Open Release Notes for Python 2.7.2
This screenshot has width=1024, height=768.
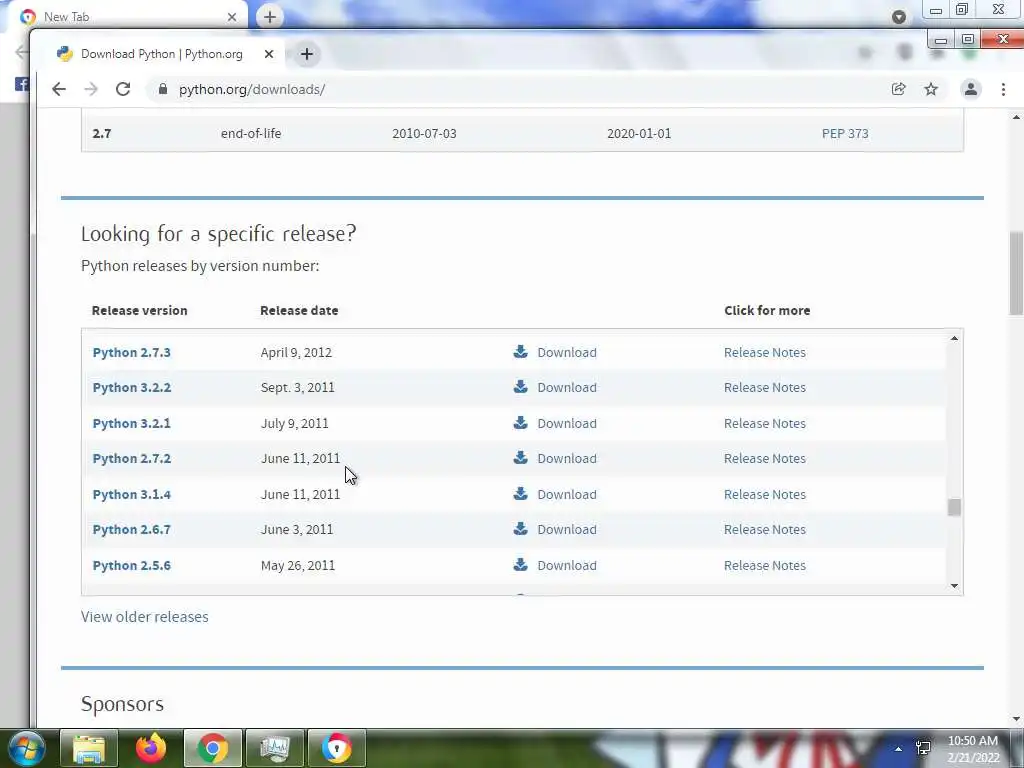click(765, 459)
